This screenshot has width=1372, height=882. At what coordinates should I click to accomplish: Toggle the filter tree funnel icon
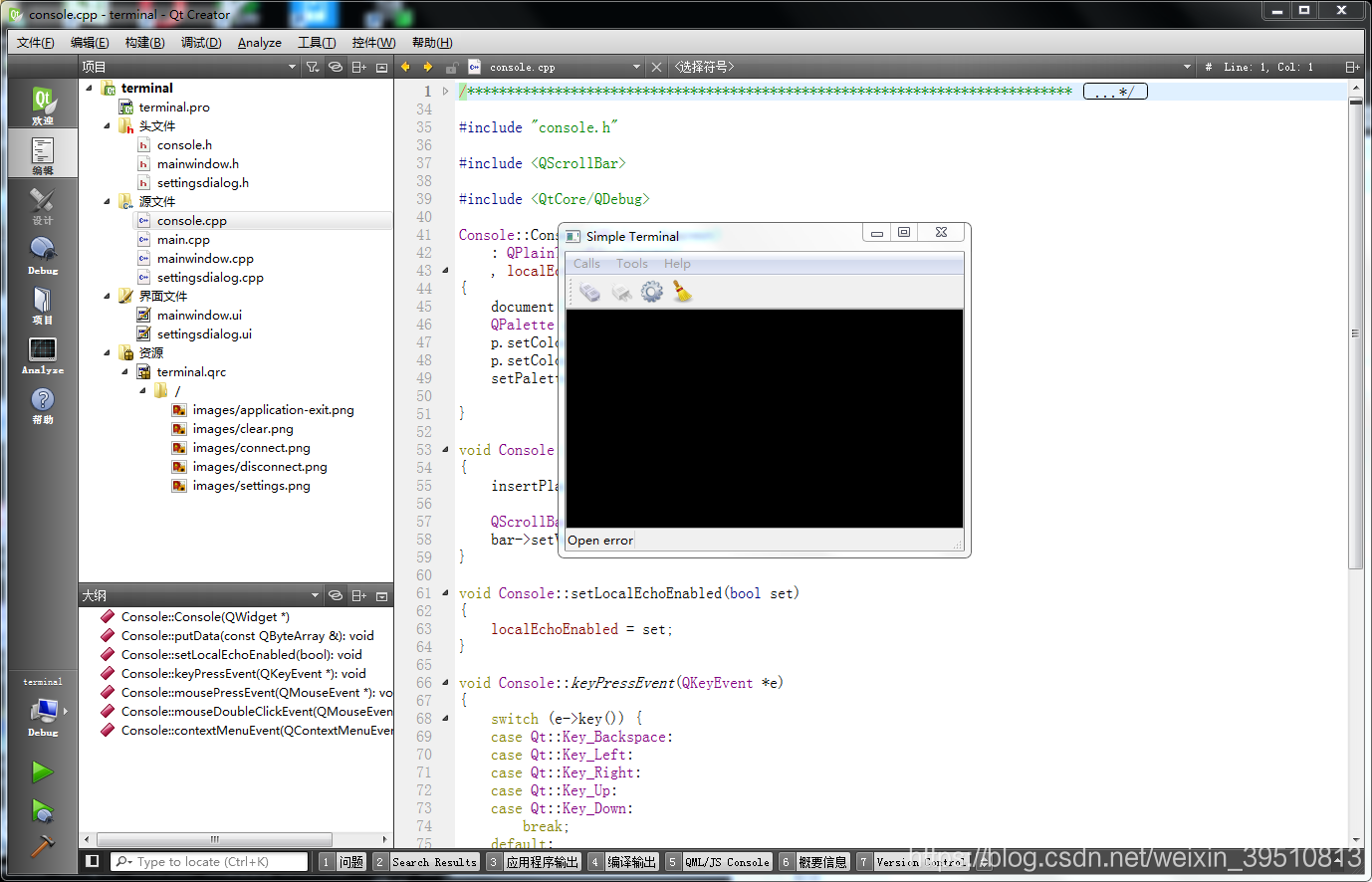pyautogui.click(x=313, y=67)
